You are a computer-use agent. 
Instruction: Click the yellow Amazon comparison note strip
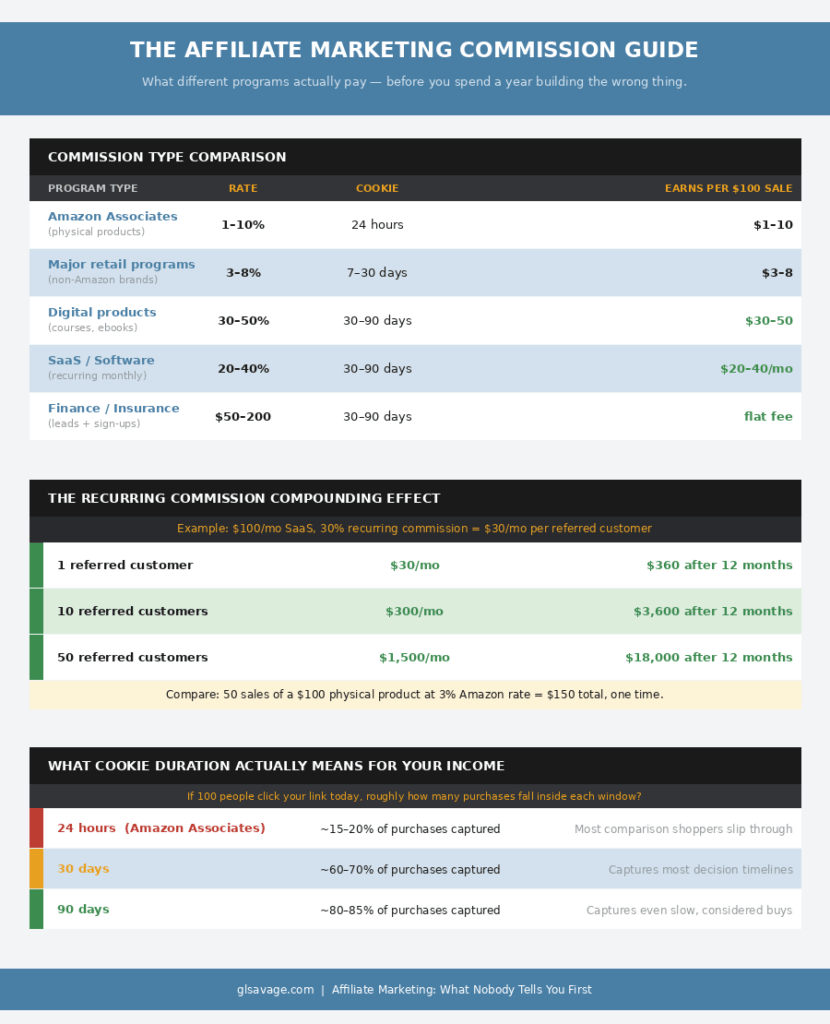pos(415,694)
